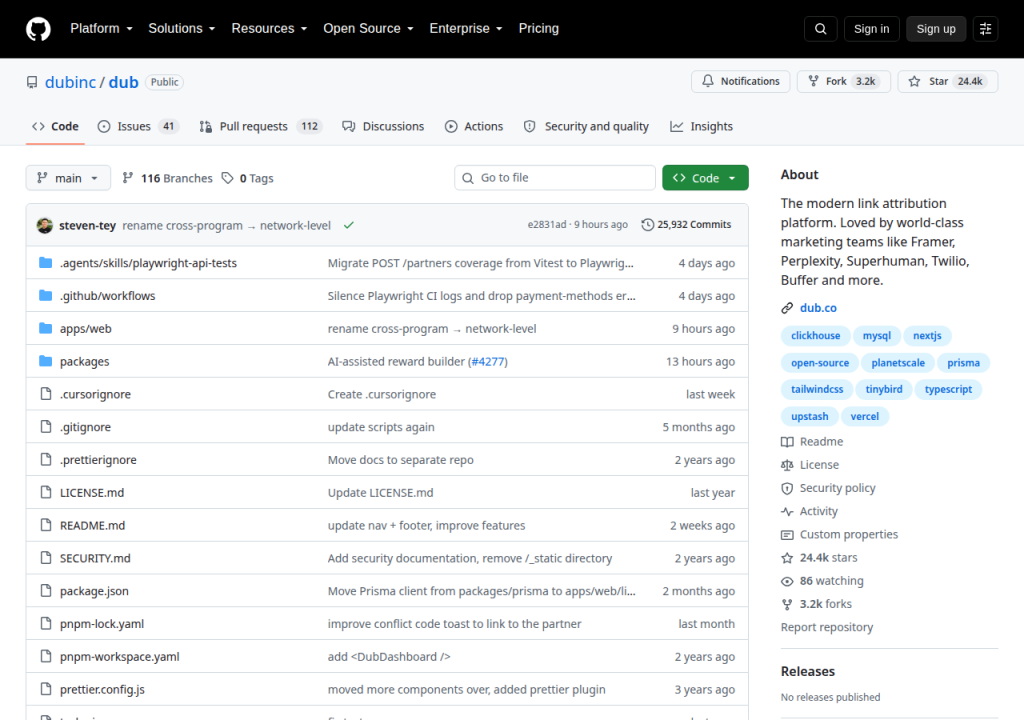This screenshot has height=720, width=1024.
Task: Expand the Open Source menu
Action: (x=368, y=29)
